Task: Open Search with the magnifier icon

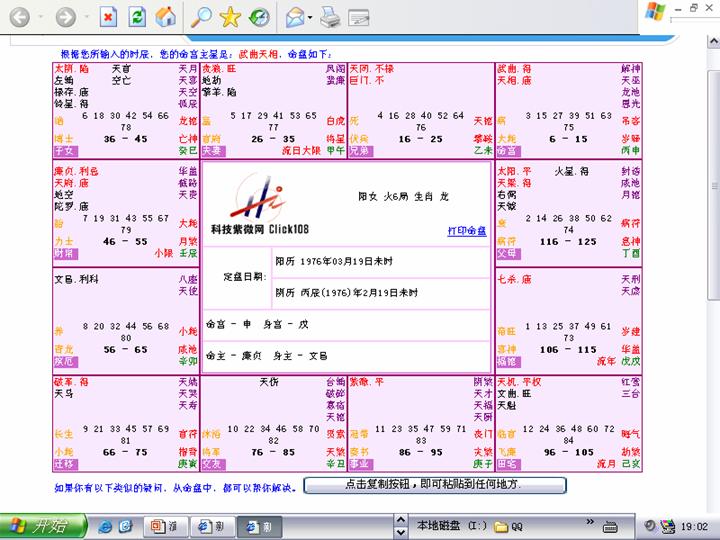Action: tap(202, 17)
